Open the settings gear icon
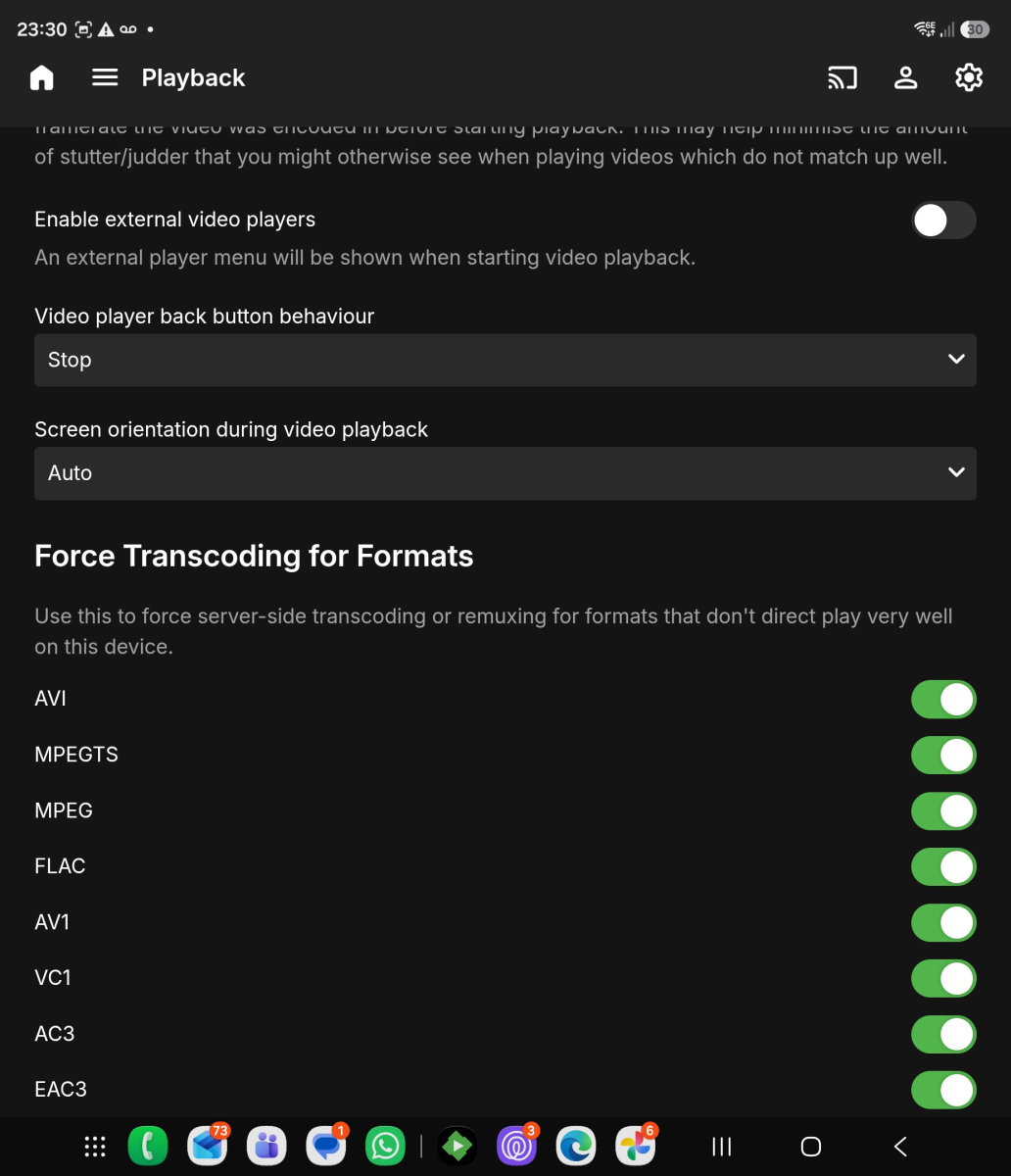 pos(969,78)
